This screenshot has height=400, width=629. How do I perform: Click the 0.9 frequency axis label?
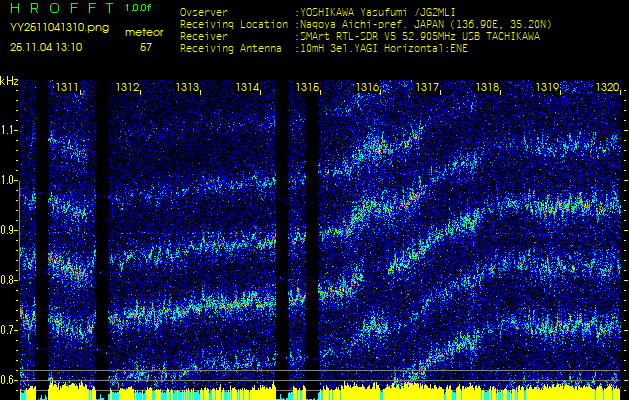coord(6,230)
